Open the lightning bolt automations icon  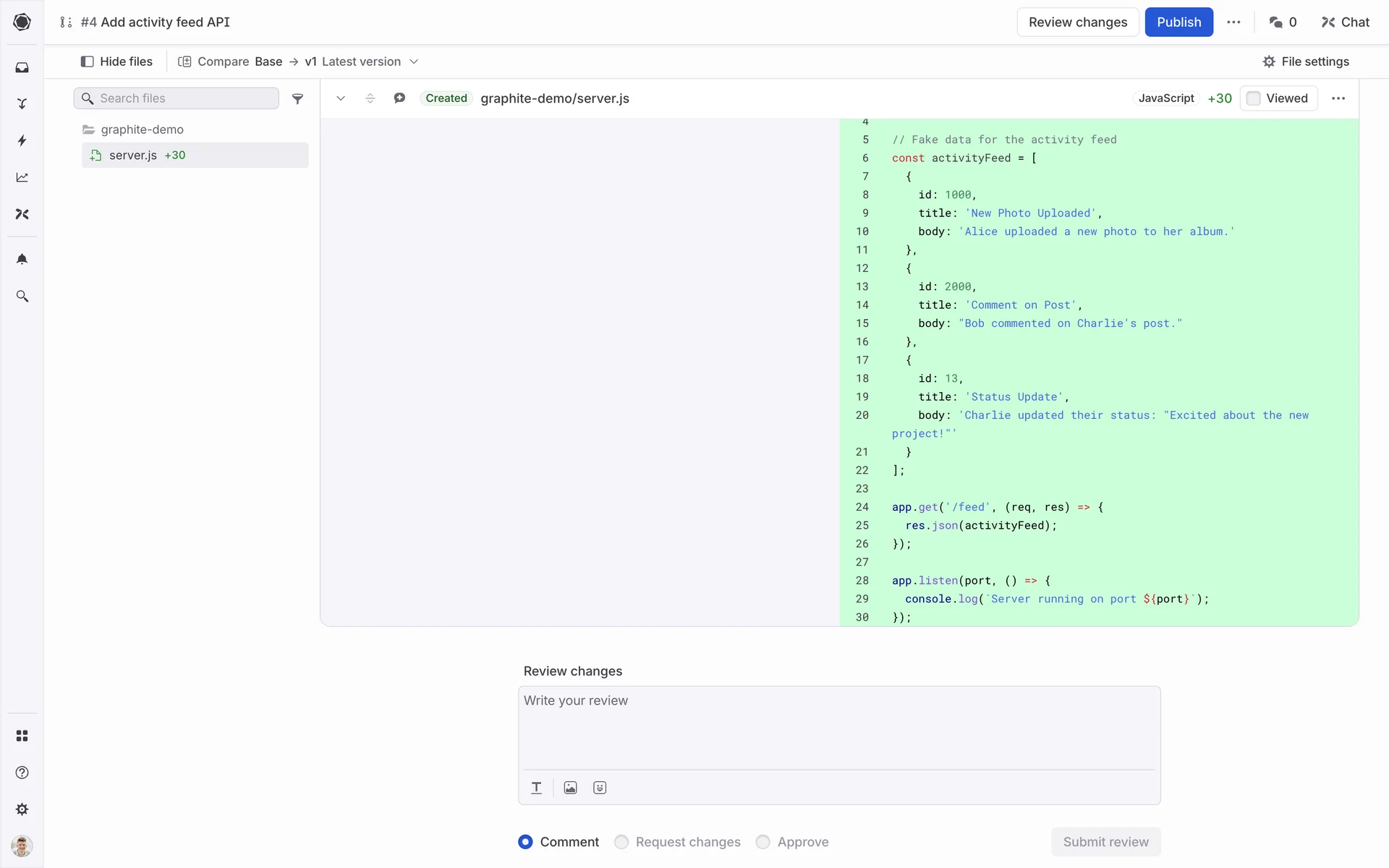[x=22, y=140]
